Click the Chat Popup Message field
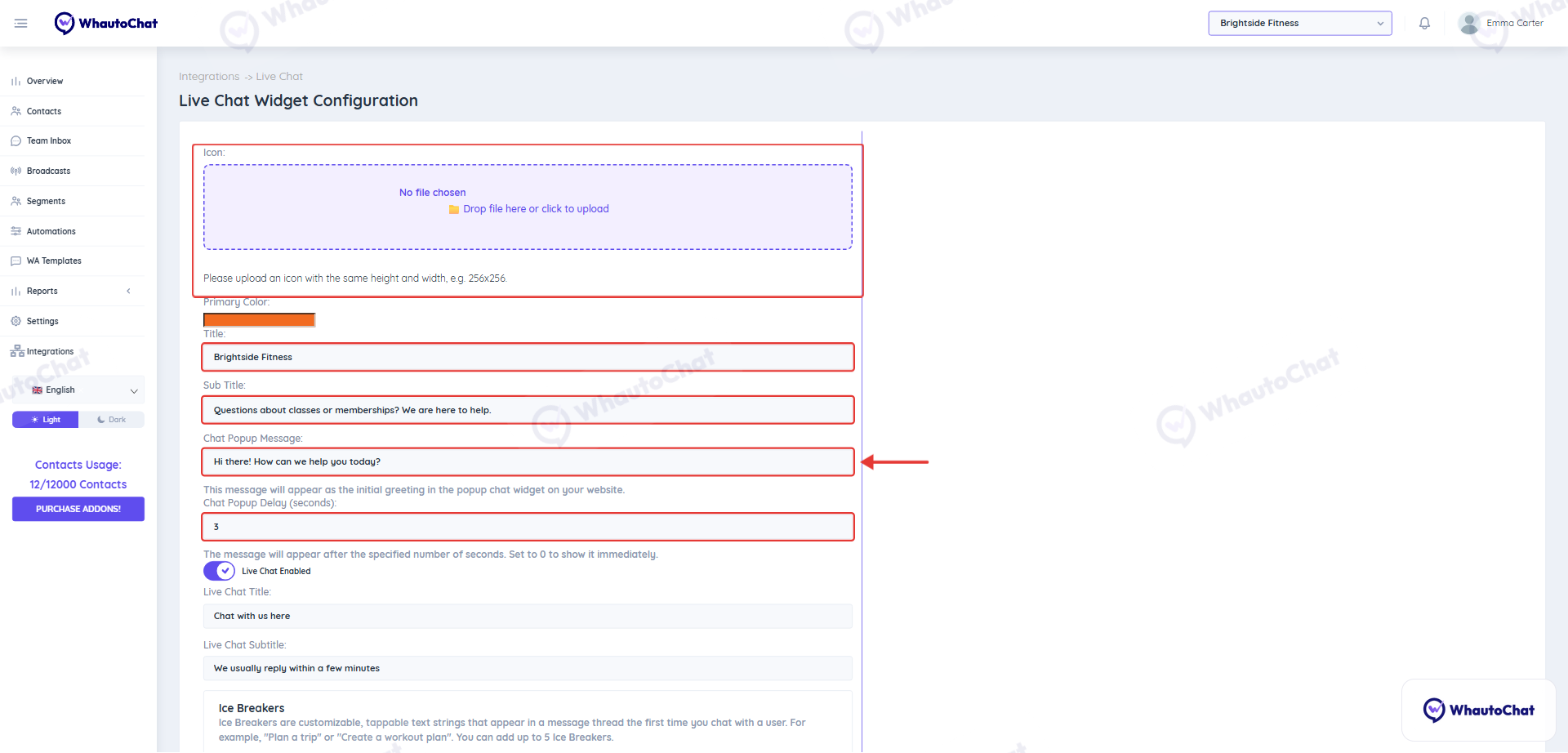1568x753 pixels. point(528,461)
